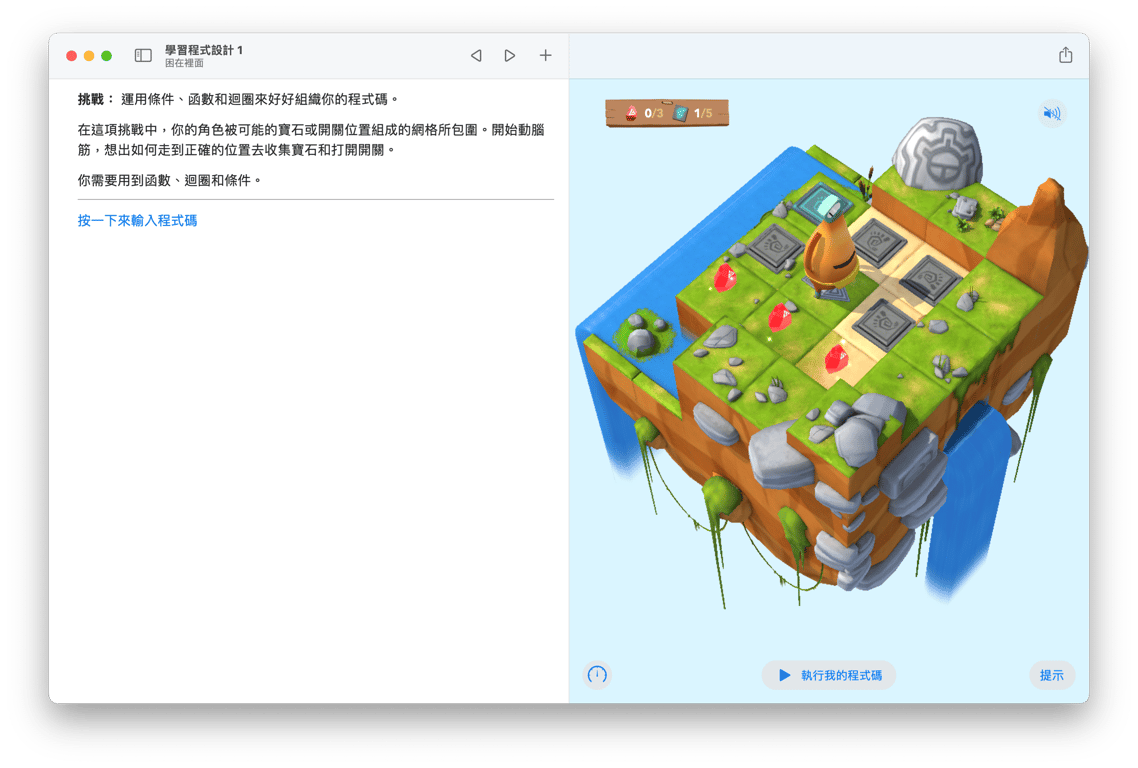Go to the next page arrow
This screenshot has width=1138, height=768.
coord(509,55)
